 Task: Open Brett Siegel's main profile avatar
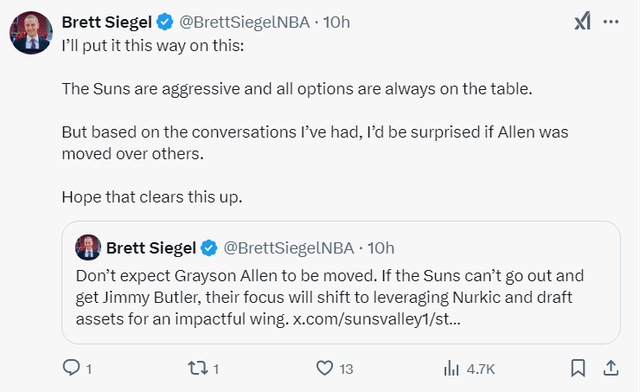31,33
